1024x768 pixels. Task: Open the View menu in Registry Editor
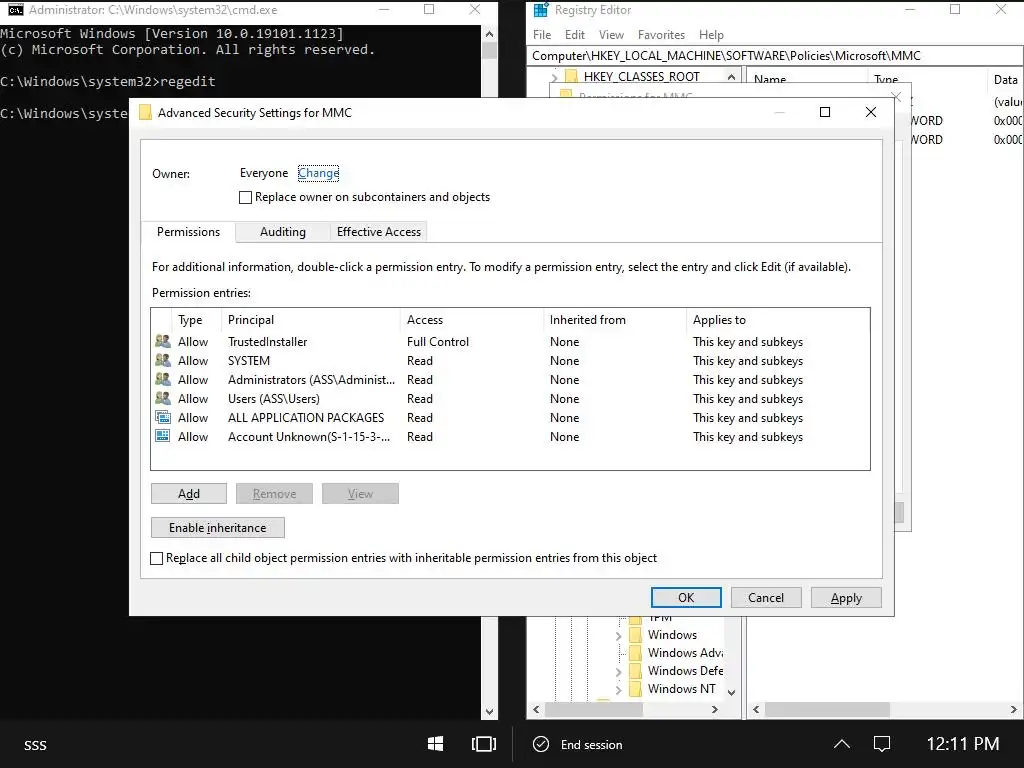pyautogui.click(x=611, y=35)
